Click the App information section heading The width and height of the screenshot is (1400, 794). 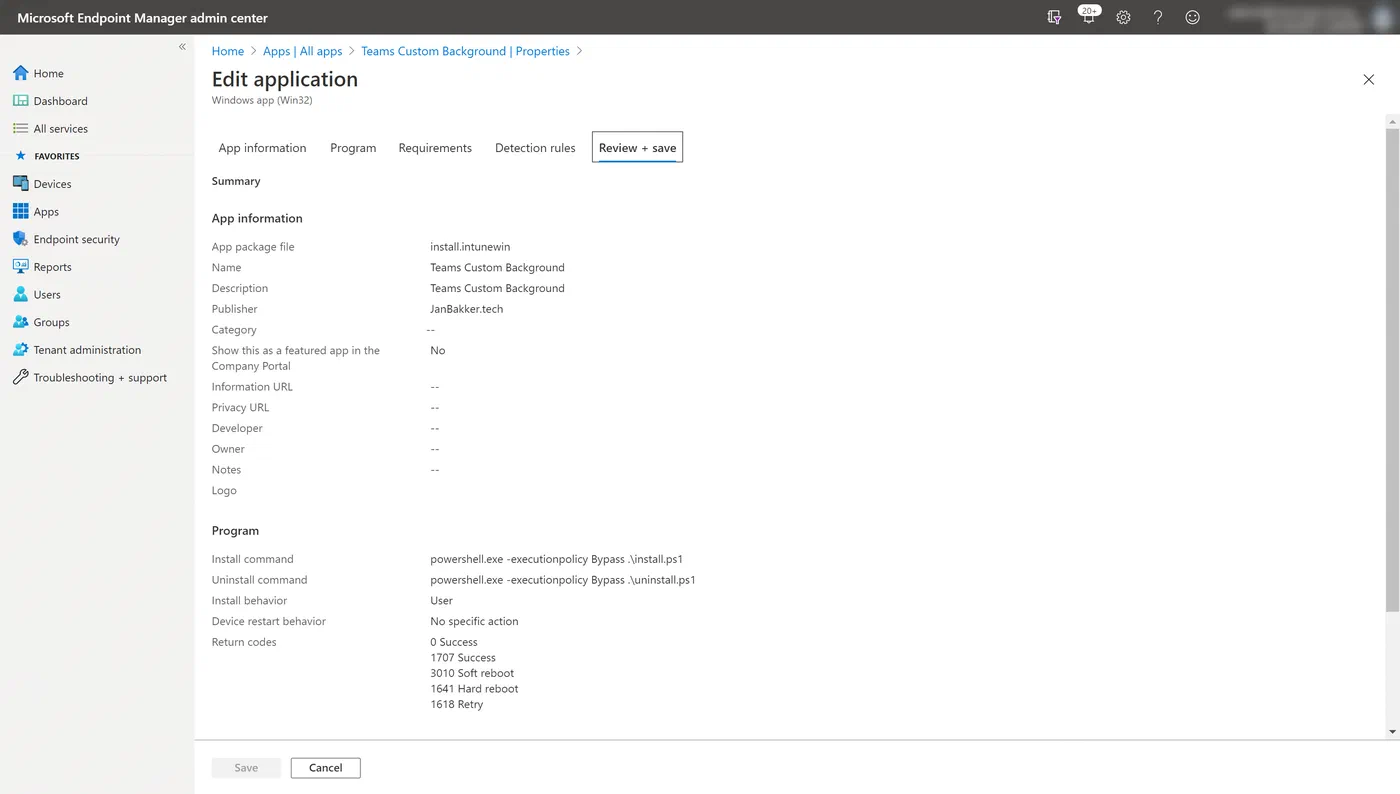pyautogui.click(x=257, y=218)
